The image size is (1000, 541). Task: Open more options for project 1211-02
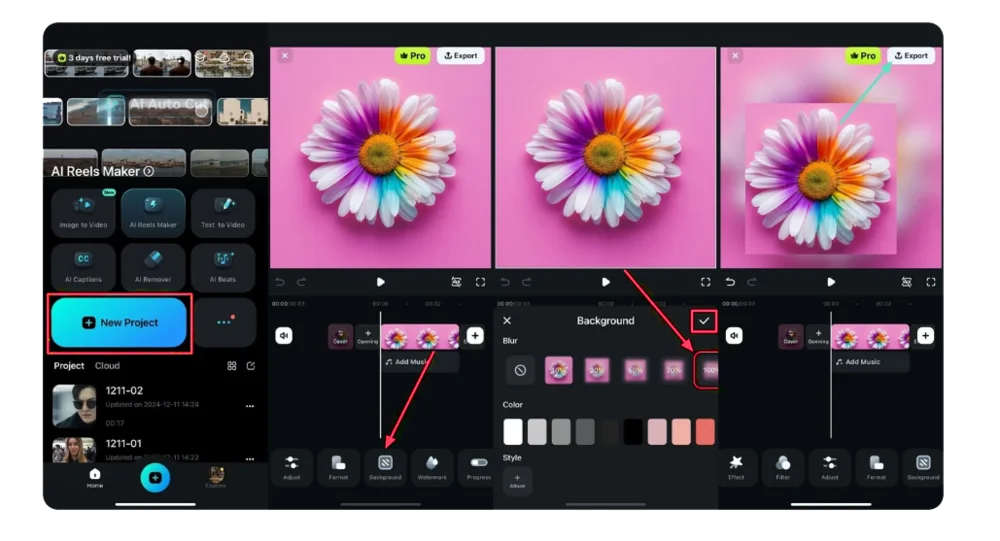click(250, 406)
